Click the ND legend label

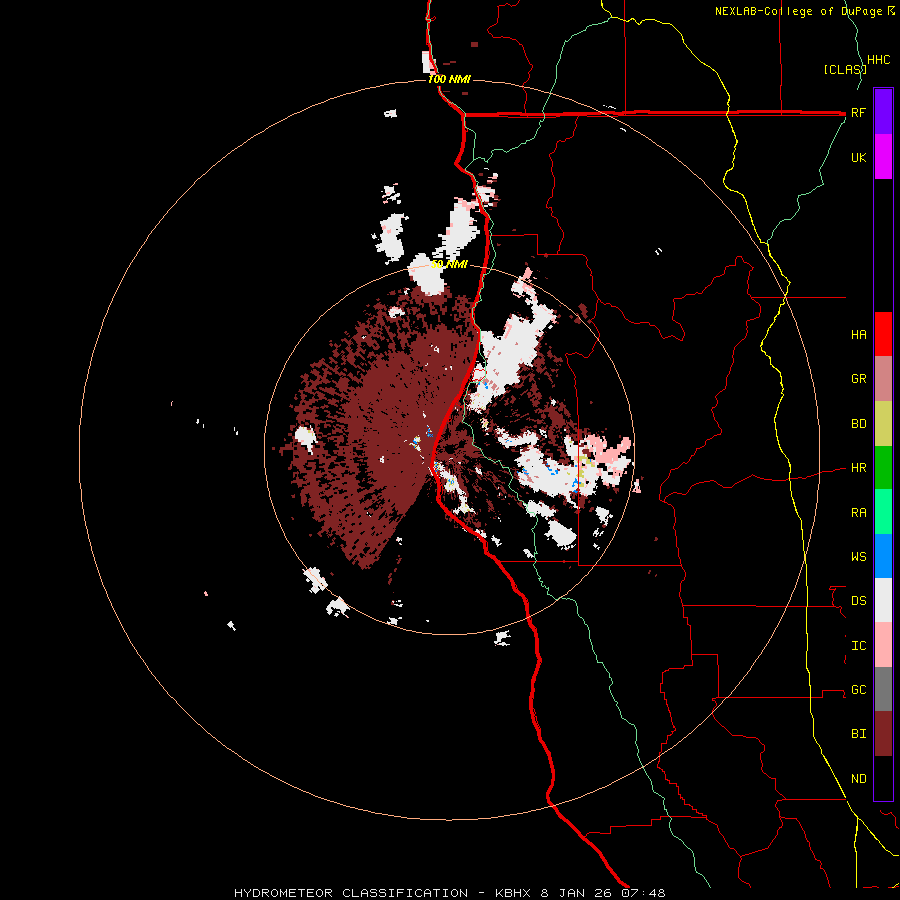pyautogui.click(x=858, y=779)
